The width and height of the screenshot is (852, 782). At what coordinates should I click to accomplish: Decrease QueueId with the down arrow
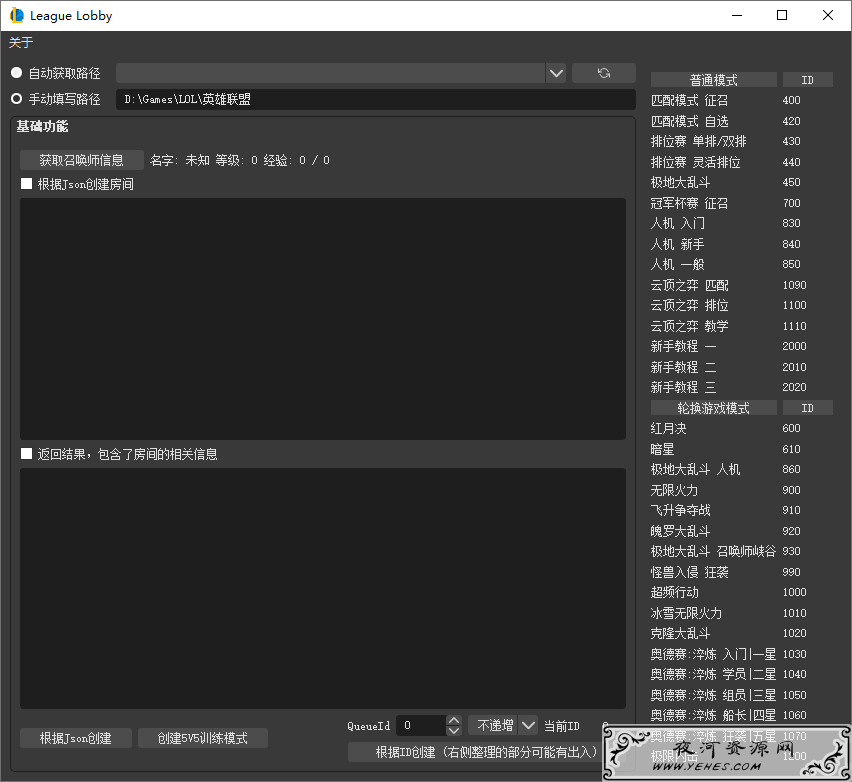click(454, 731)
